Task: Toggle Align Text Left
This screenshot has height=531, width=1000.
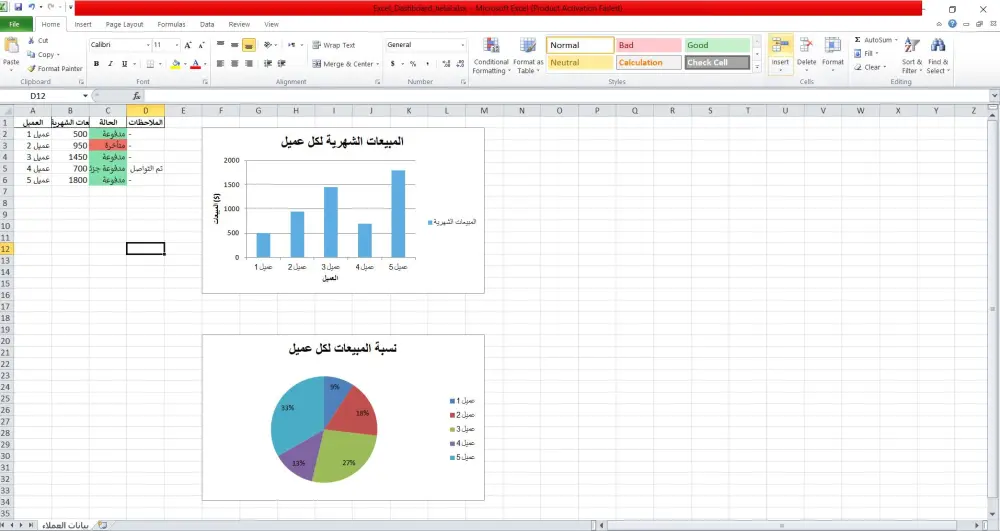Action: (x=220, y=64)
